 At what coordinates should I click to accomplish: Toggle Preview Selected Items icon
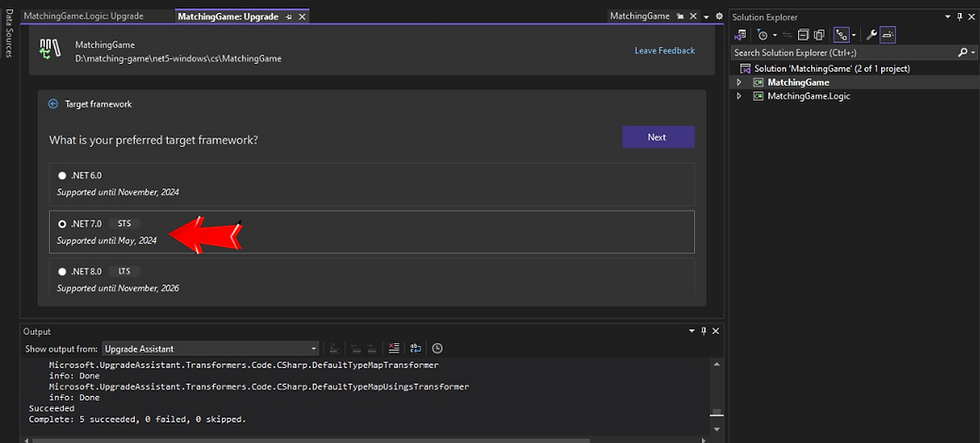tap(888, 35)
